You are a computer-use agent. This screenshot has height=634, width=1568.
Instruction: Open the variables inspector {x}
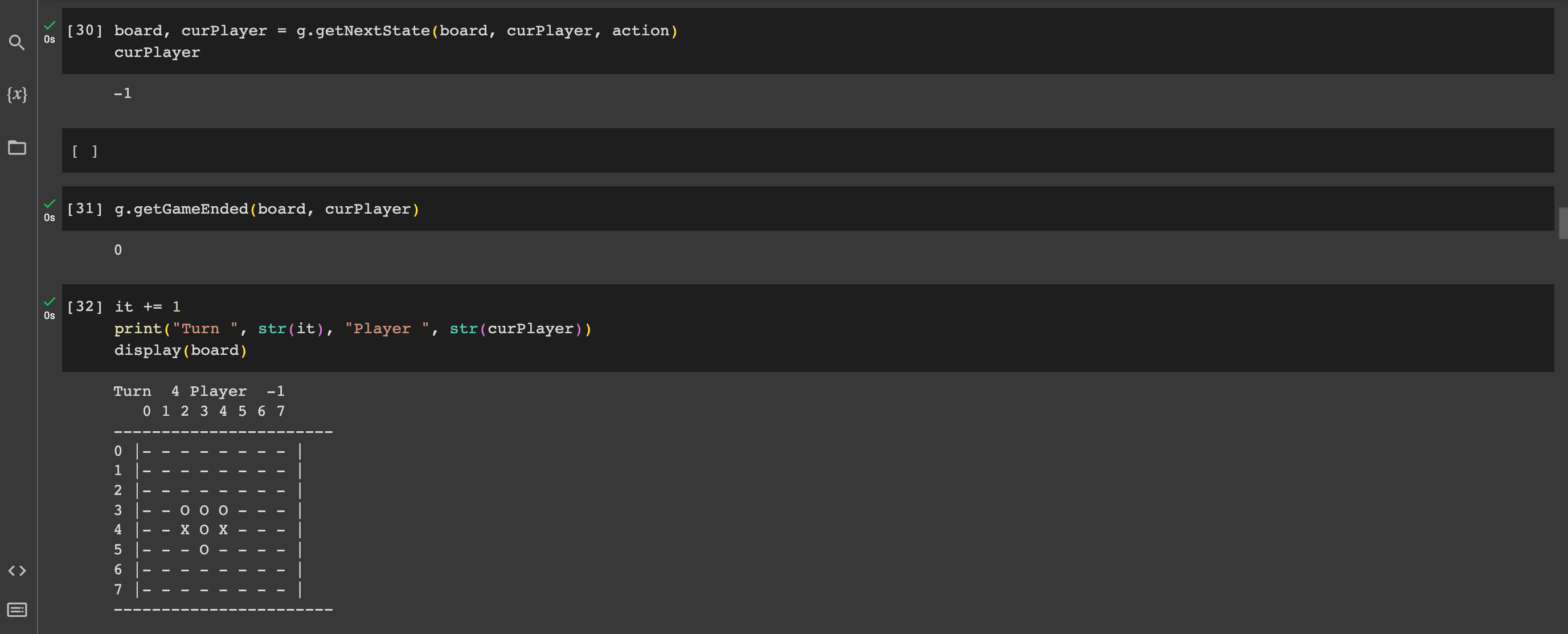click(17, 95)
